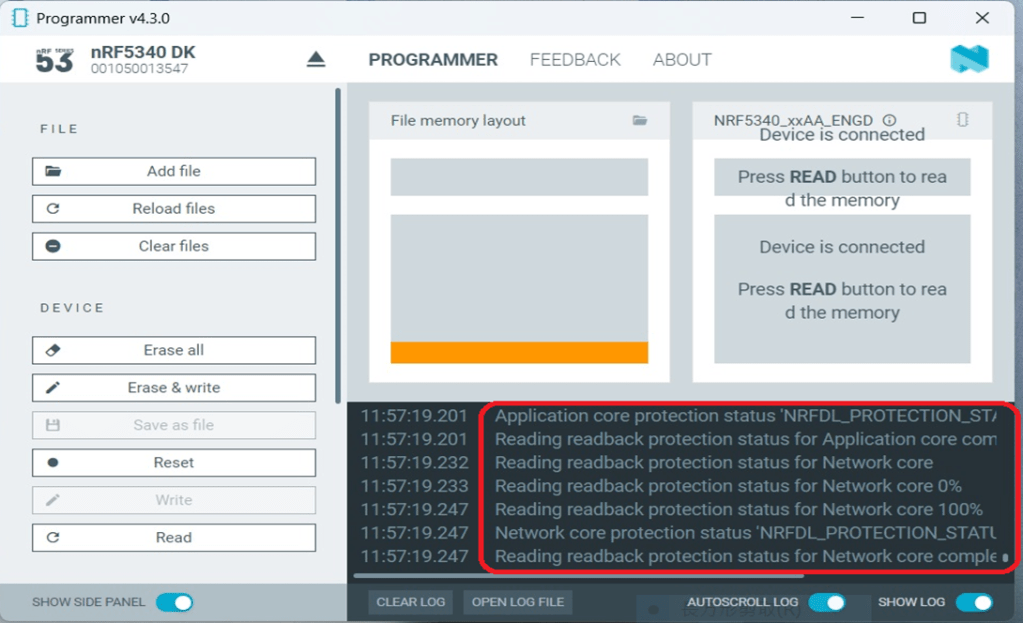Click the nRF5340 DK device selector

142,59
